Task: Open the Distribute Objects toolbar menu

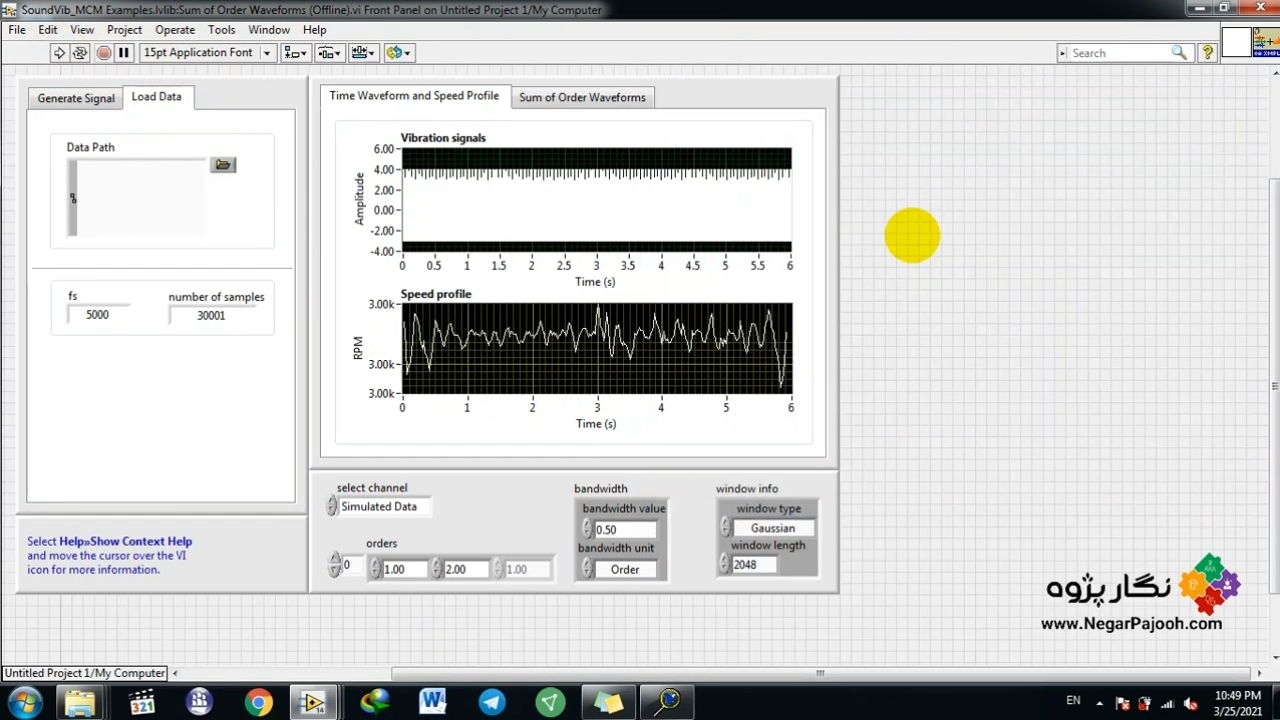Action: [329, 53]
